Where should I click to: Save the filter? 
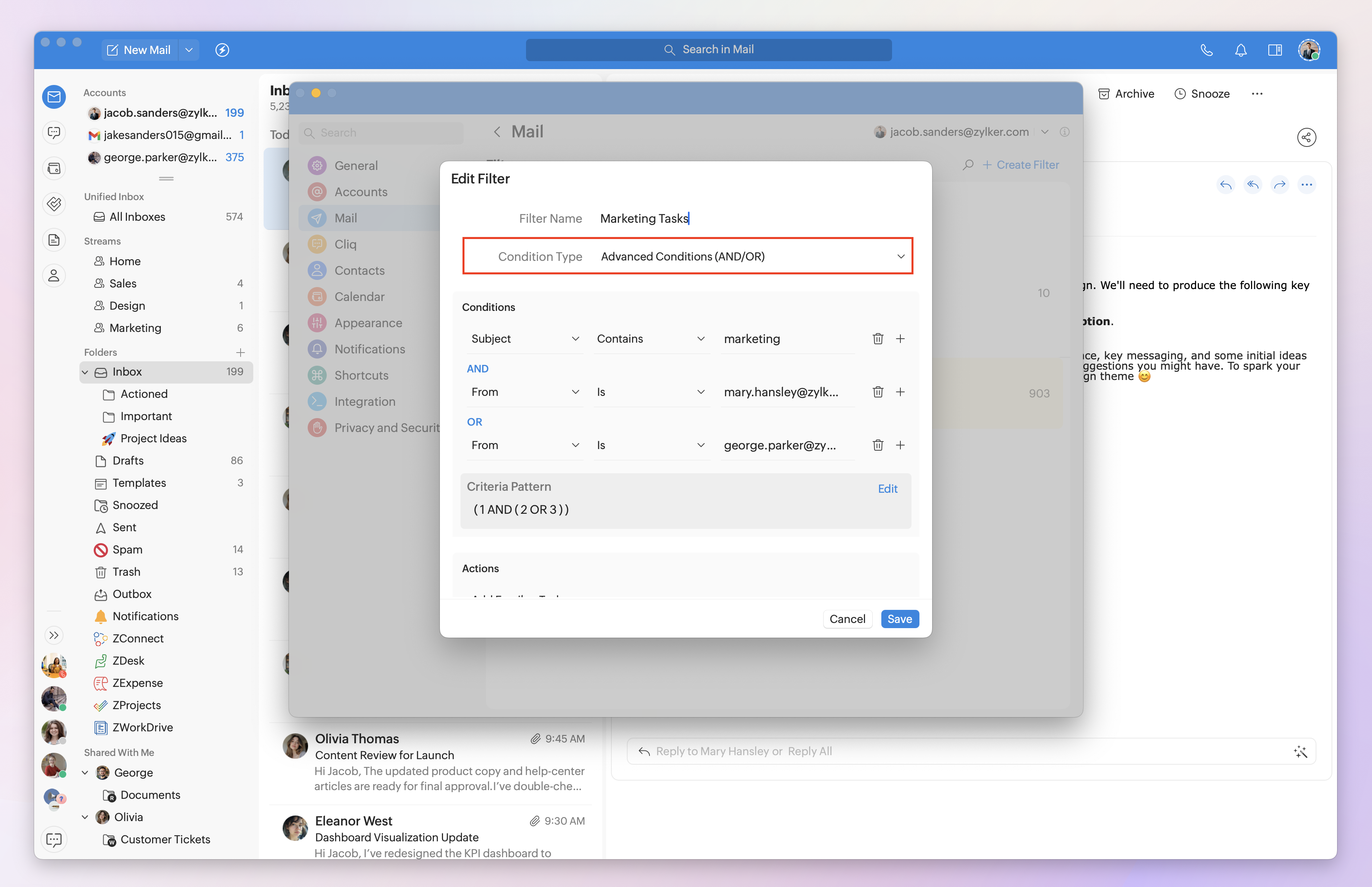(x=899, y=619)
